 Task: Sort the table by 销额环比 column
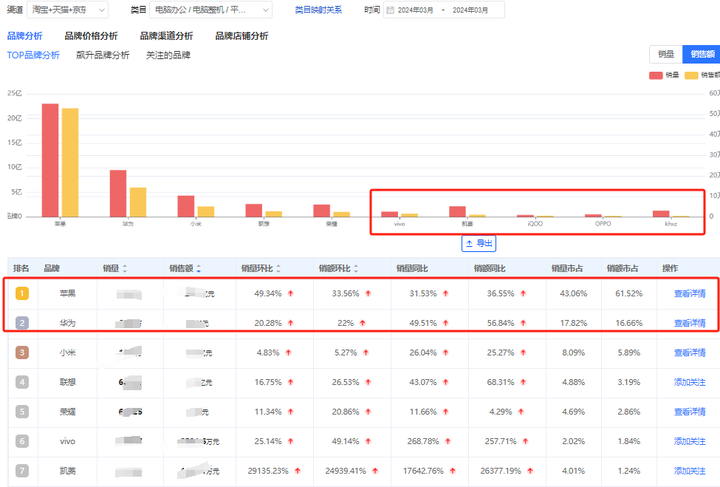356,269
